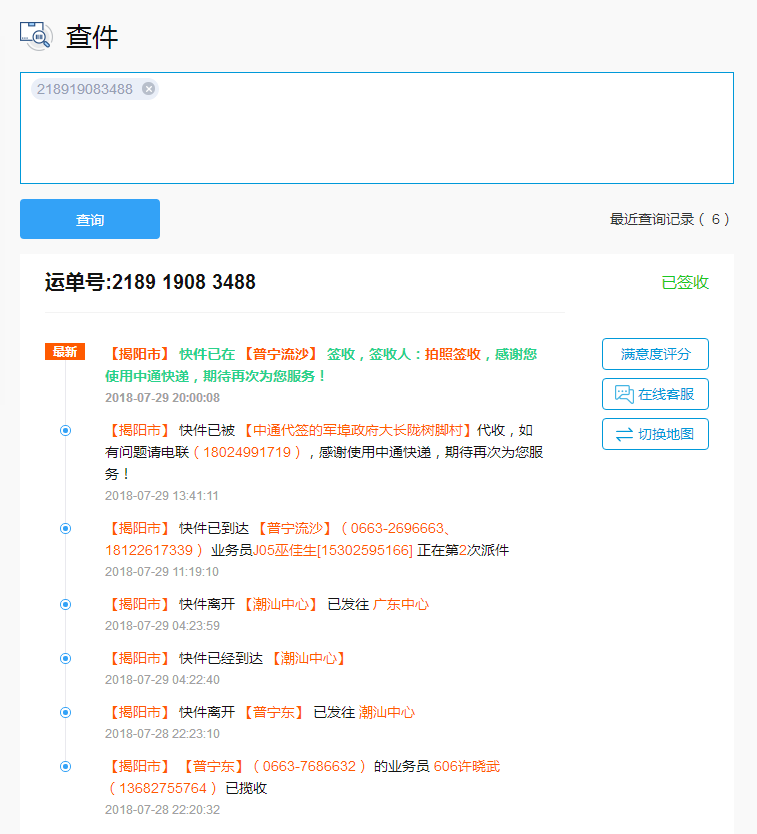
Task: Click the 查件 page title
Action: pyautogui.click(x=91, y=37)
